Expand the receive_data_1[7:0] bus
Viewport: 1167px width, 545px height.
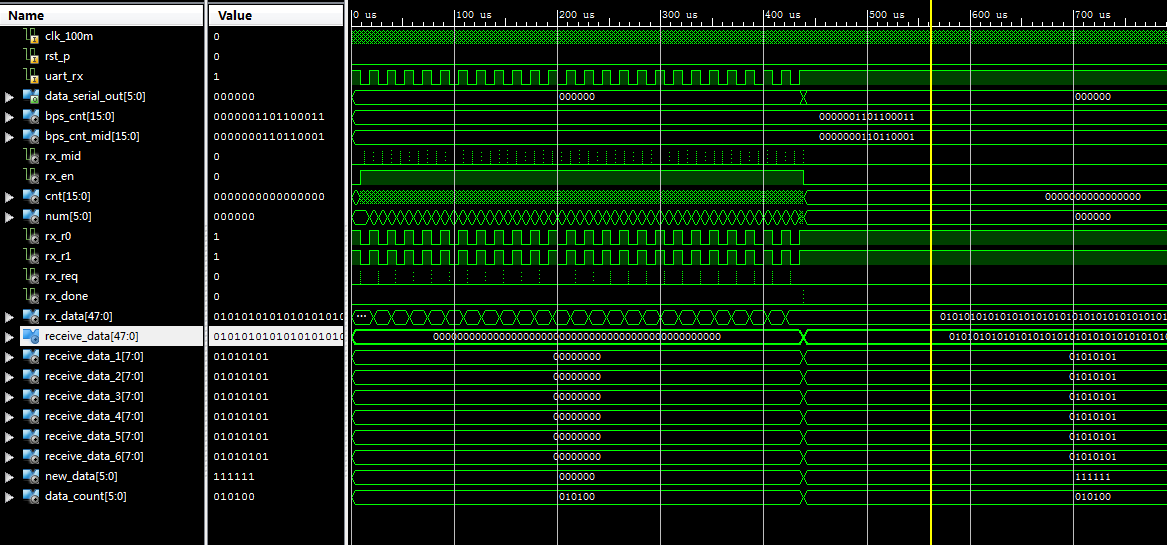click(10, 356)
